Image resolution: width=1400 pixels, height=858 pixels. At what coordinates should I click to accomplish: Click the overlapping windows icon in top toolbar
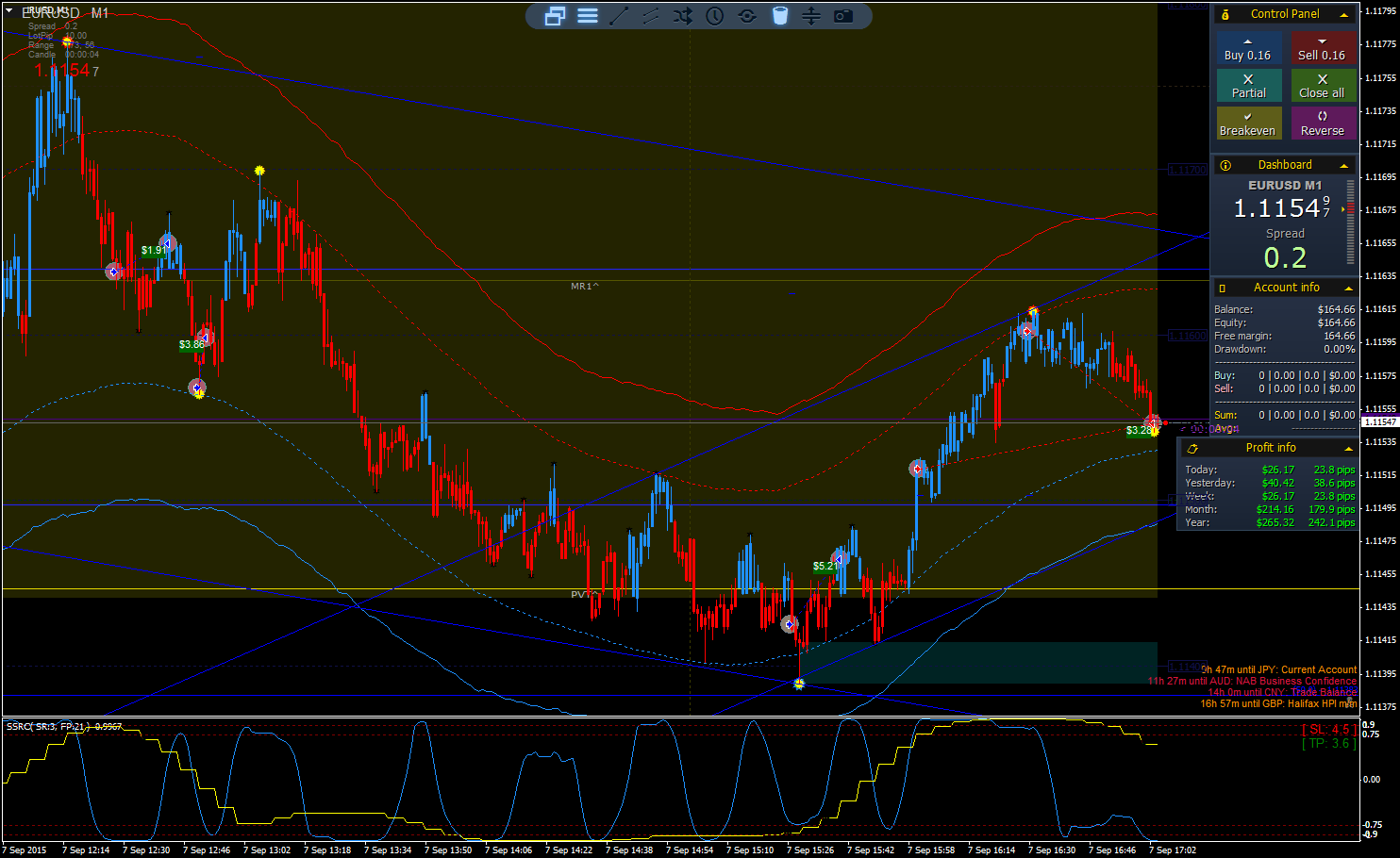click(x=555, y=16)
